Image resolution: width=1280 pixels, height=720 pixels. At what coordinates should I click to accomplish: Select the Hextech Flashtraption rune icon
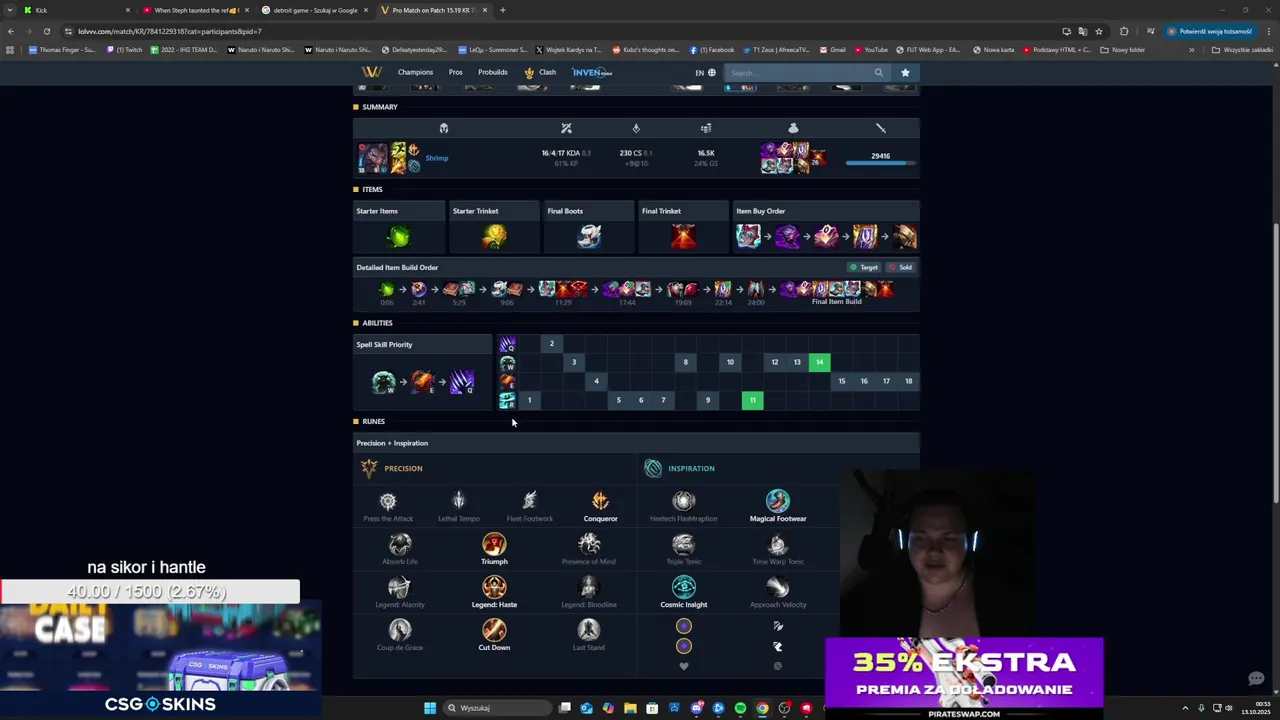pyautogui.click(x=684, y=501)
